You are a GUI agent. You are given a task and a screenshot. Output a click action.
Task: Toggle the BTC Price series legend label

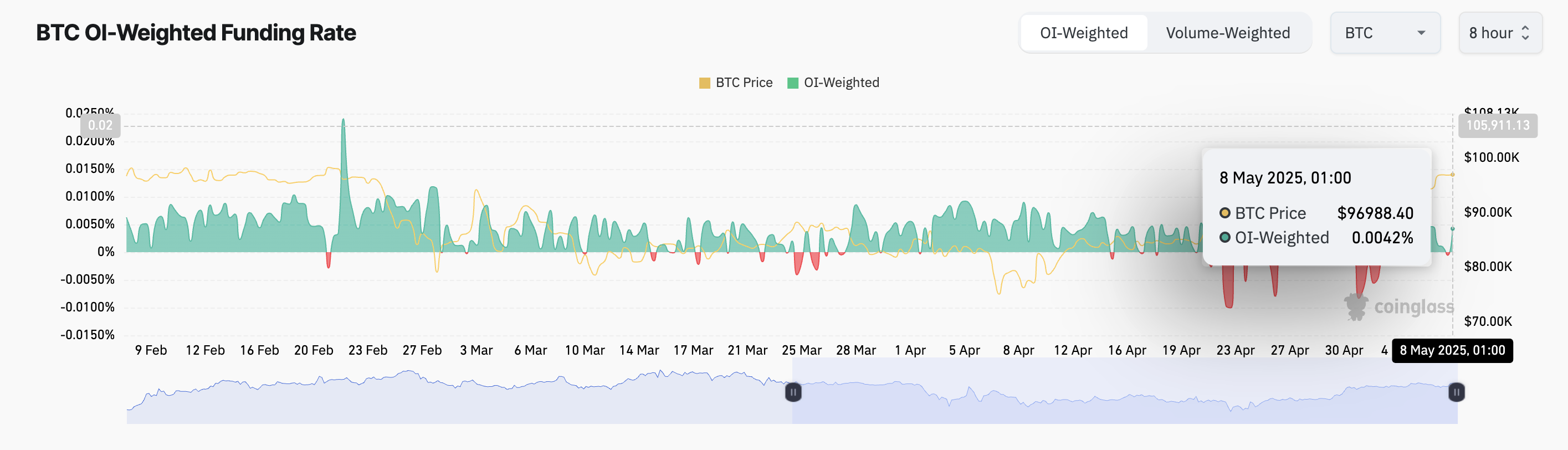click(744, 83)
